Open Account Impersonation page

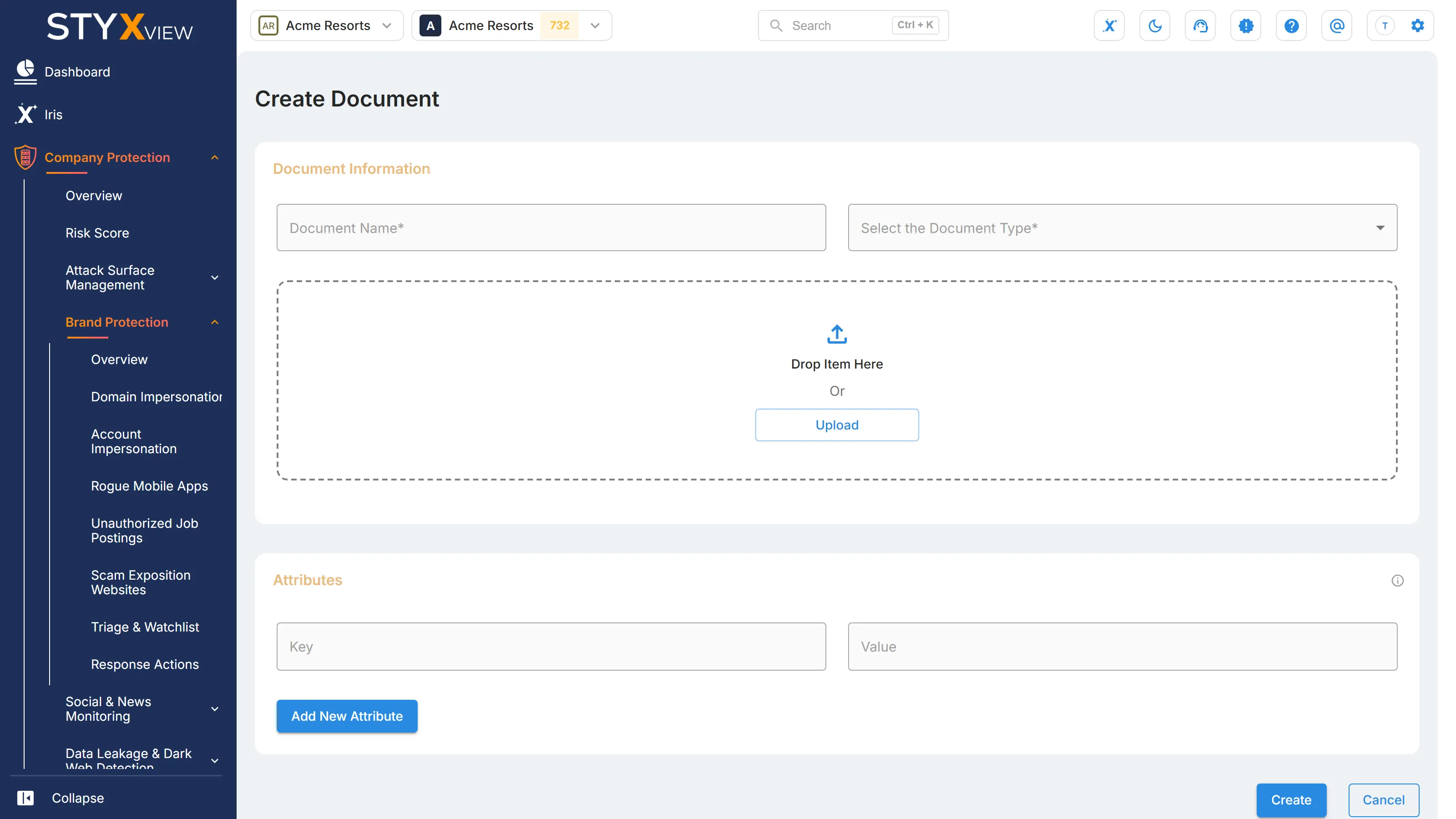134,441
